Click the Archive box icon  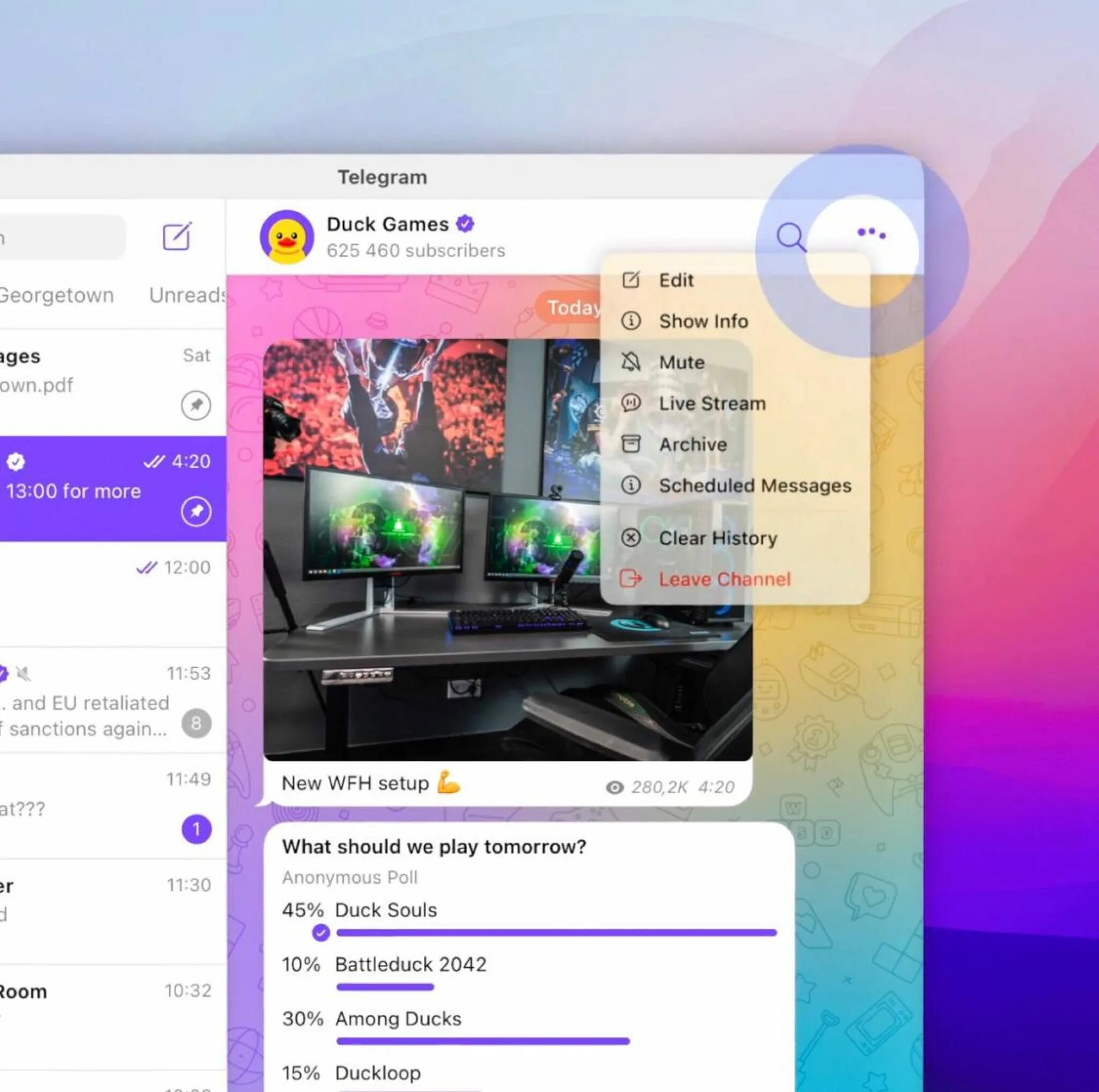[x=631, y=444]
